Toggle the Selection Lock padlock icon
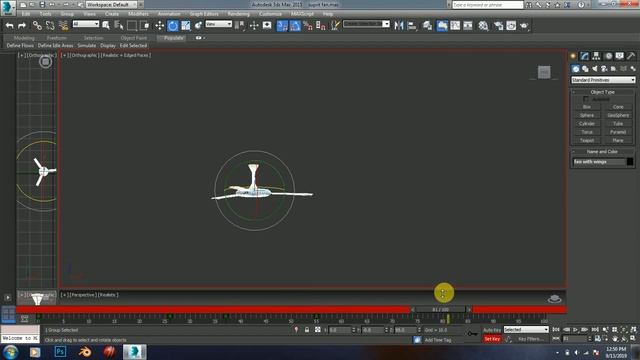Screen dimensions: 640x360 [x=307, y=329]
